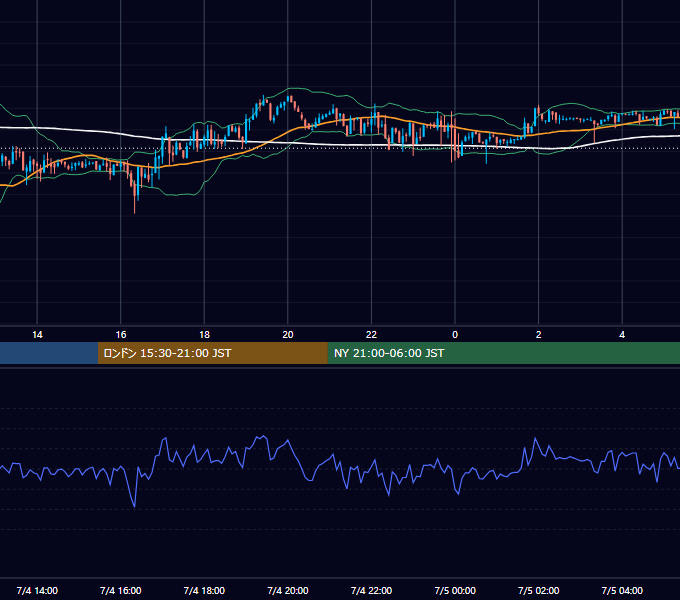Image resolution: width=680 pixels, height=600 pixels.
Task: Click the oscillator's lowest trough just after 16:00
Action: point(134,505)
